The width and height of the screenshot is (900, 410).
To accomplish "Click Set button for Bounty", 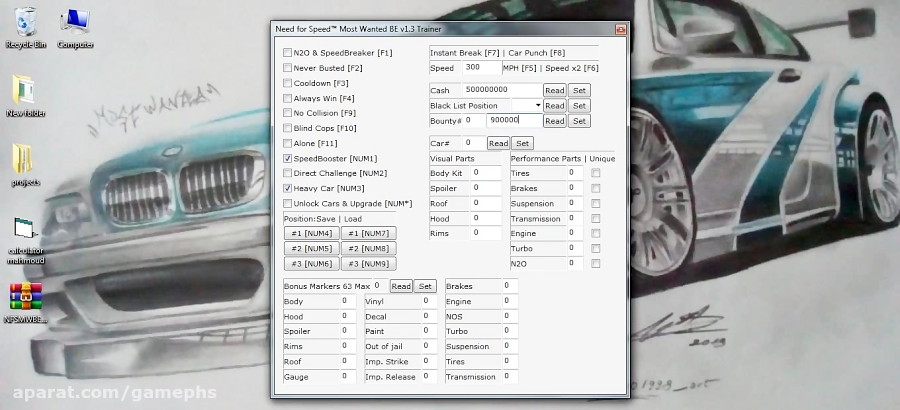I will coord(579,121).
